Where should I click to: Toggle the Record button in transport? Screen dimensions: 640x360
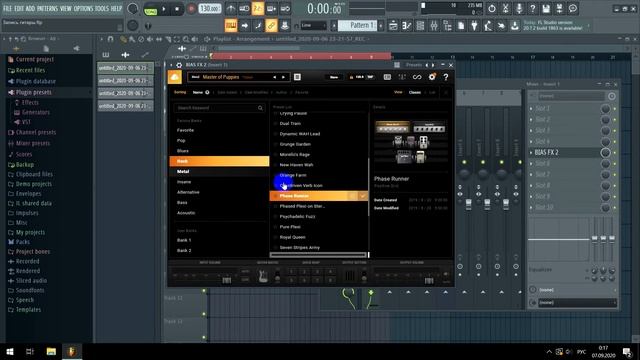(191, 9)
